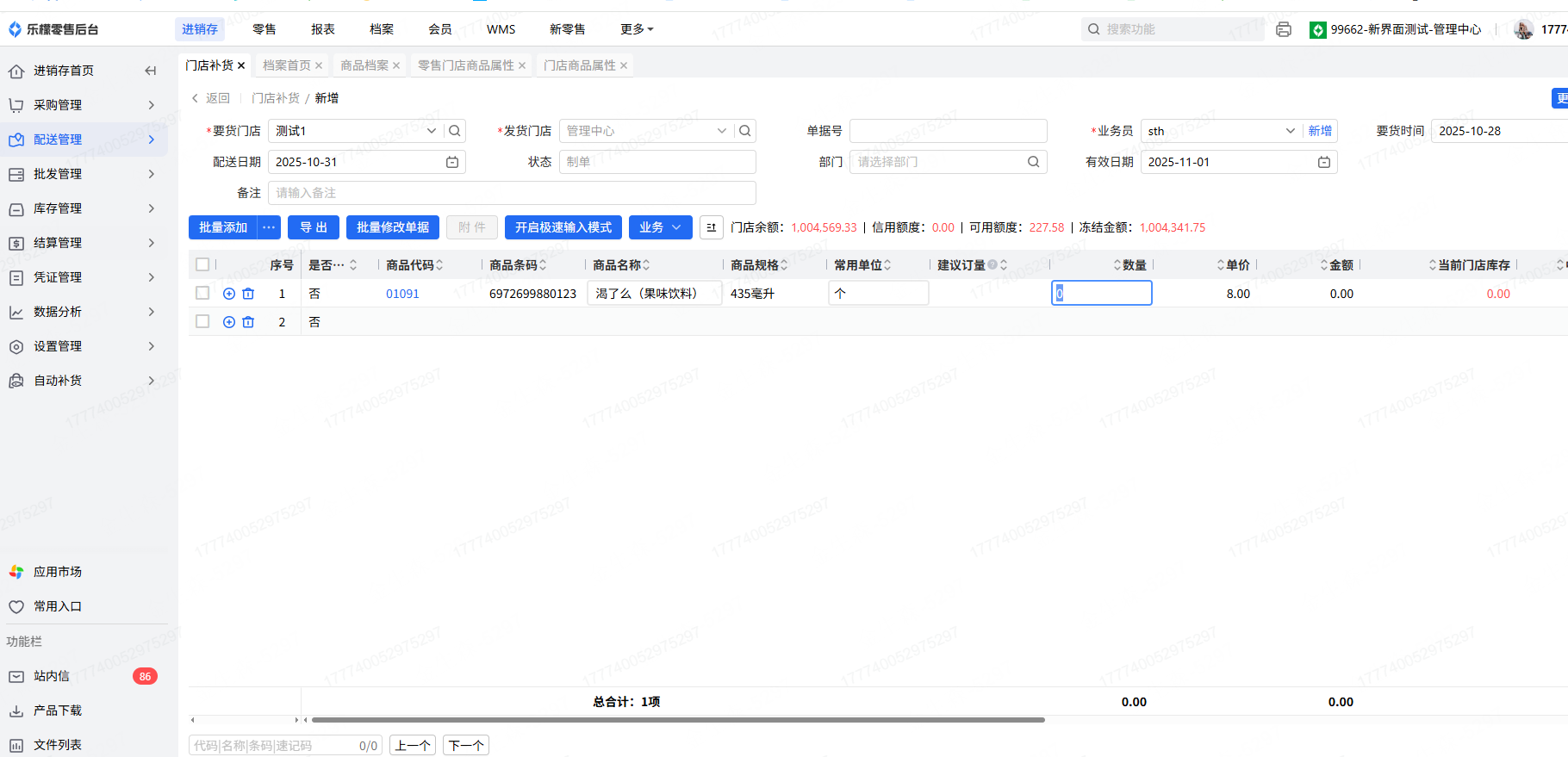This screenshot has width=1568, height=757.
Task: Open the 业务 dropdown button
Action: [x=660, y=227]
